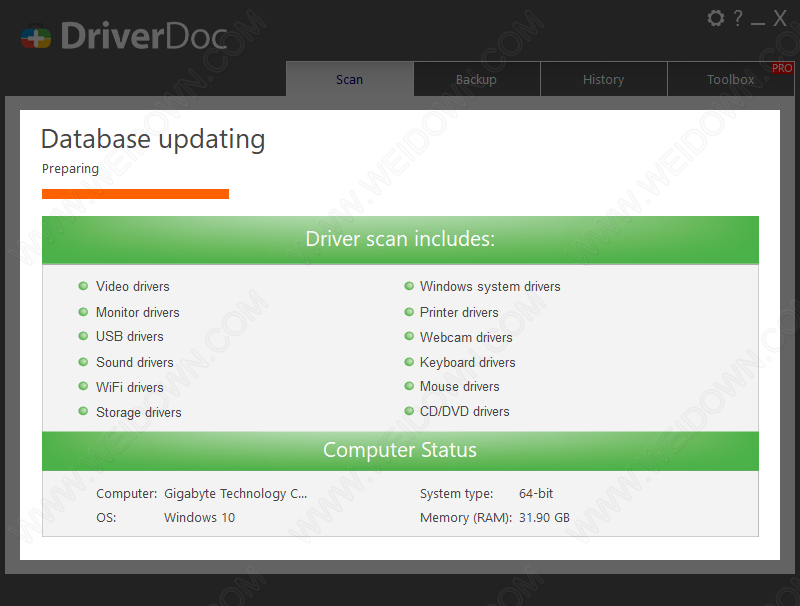Image resolution: width=800 pixels, height=606 pixels.
Task: Click the 'Database updating' heading
Action: click(x=153, y=139)
